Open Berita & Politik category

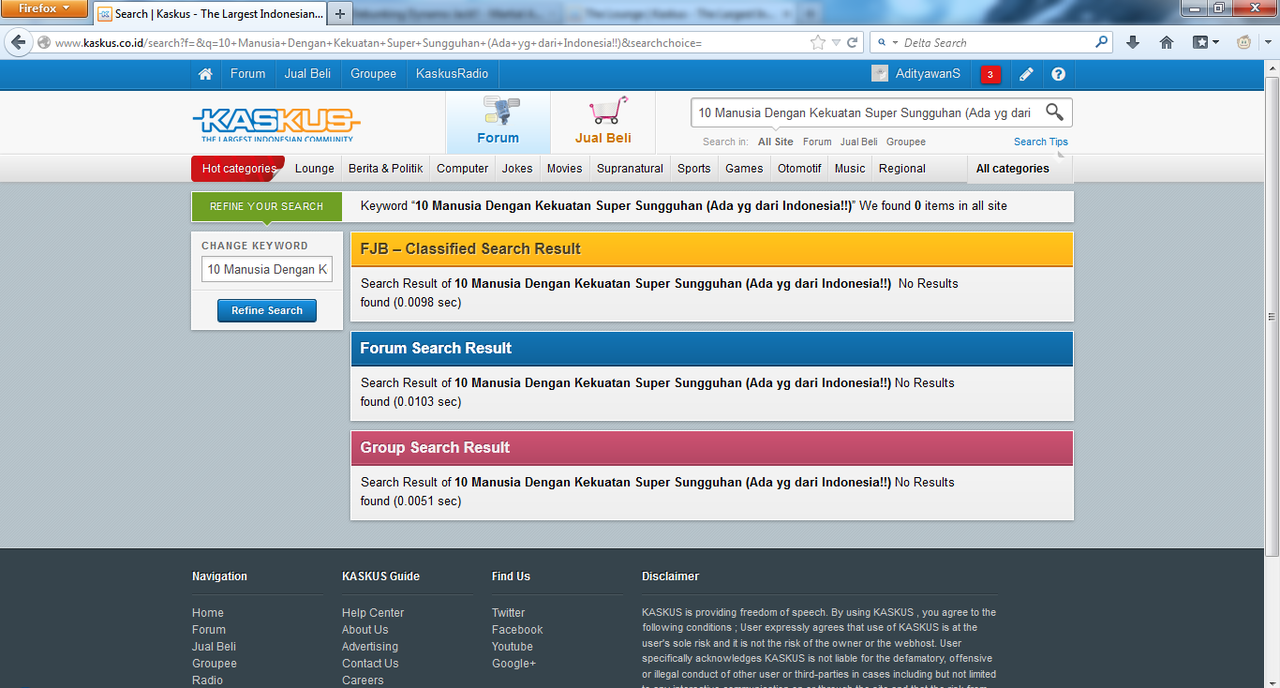(386, 169)
